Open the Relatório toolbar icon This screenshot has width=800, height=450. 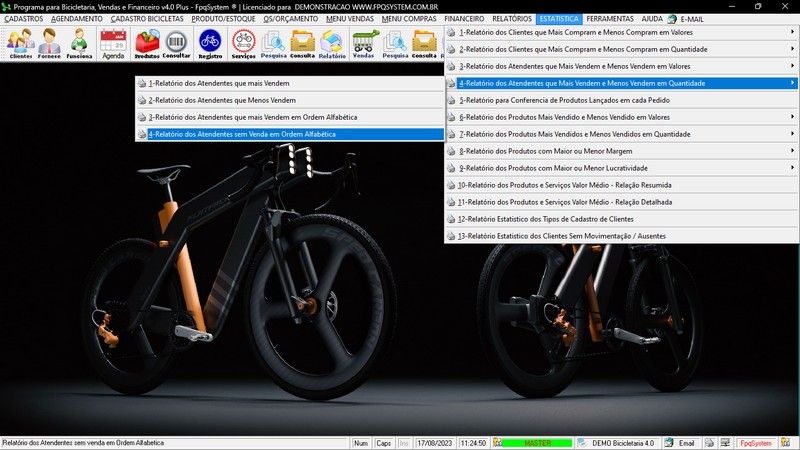click(x=332, y=43)
